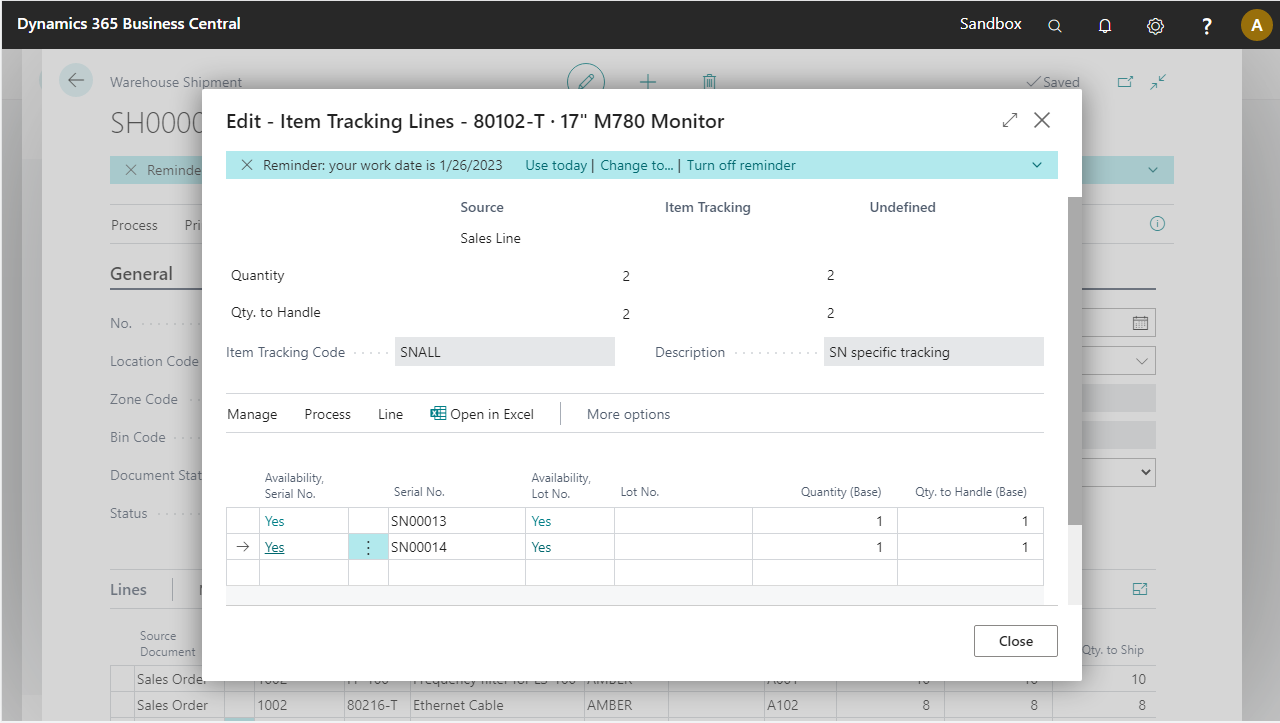Click Open in Excel
Viewport: 1280px width, 723px height.
[x=482, y=414]
